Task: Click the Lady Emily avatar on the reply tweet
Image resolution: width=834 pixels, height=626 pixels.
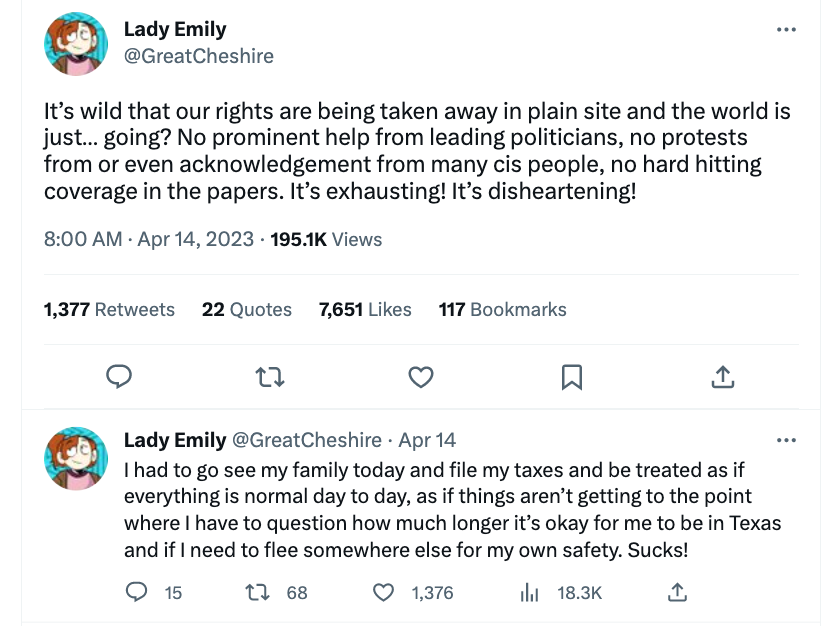Action: click(x=76, y=458)
